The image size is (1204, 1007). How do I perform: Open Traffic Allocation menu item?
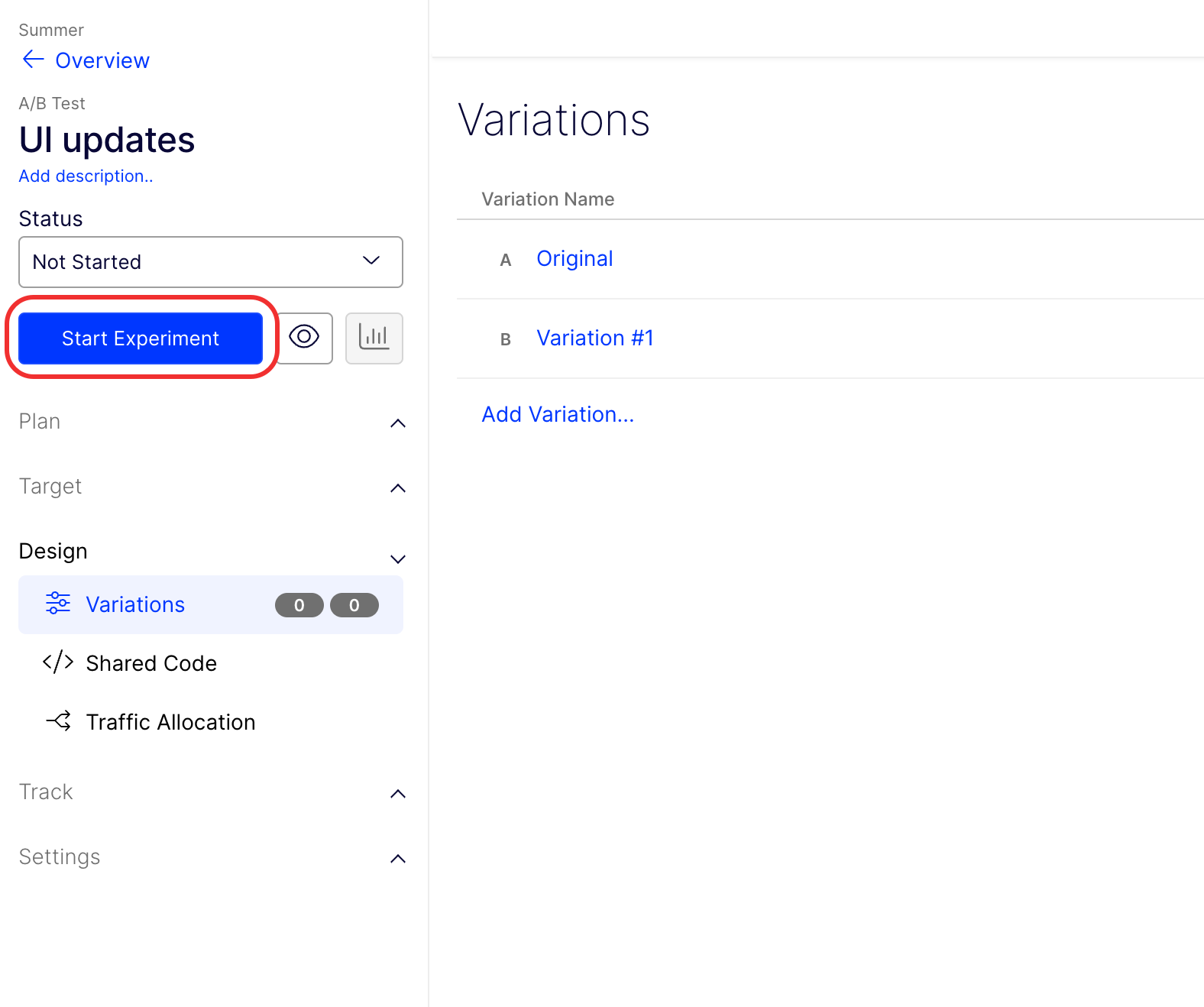tap(170, 722)
